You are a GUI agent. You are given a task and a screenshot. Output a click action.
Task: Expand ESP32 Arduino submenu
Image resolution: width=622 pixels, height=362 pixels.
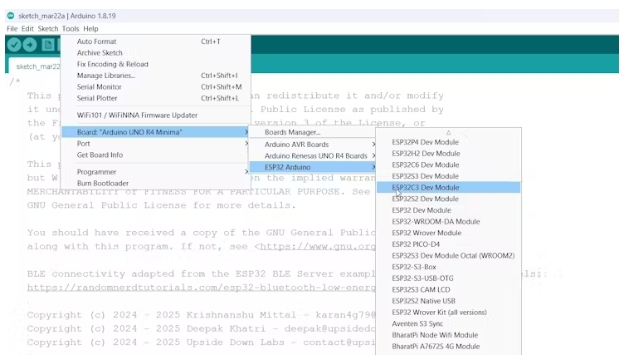[x=313, y=167]
